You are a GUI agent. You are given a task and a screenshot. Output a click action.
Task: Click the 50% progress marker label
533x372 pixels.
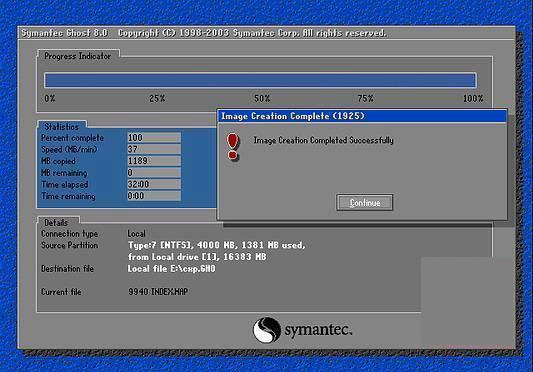(x=262, y=99)
